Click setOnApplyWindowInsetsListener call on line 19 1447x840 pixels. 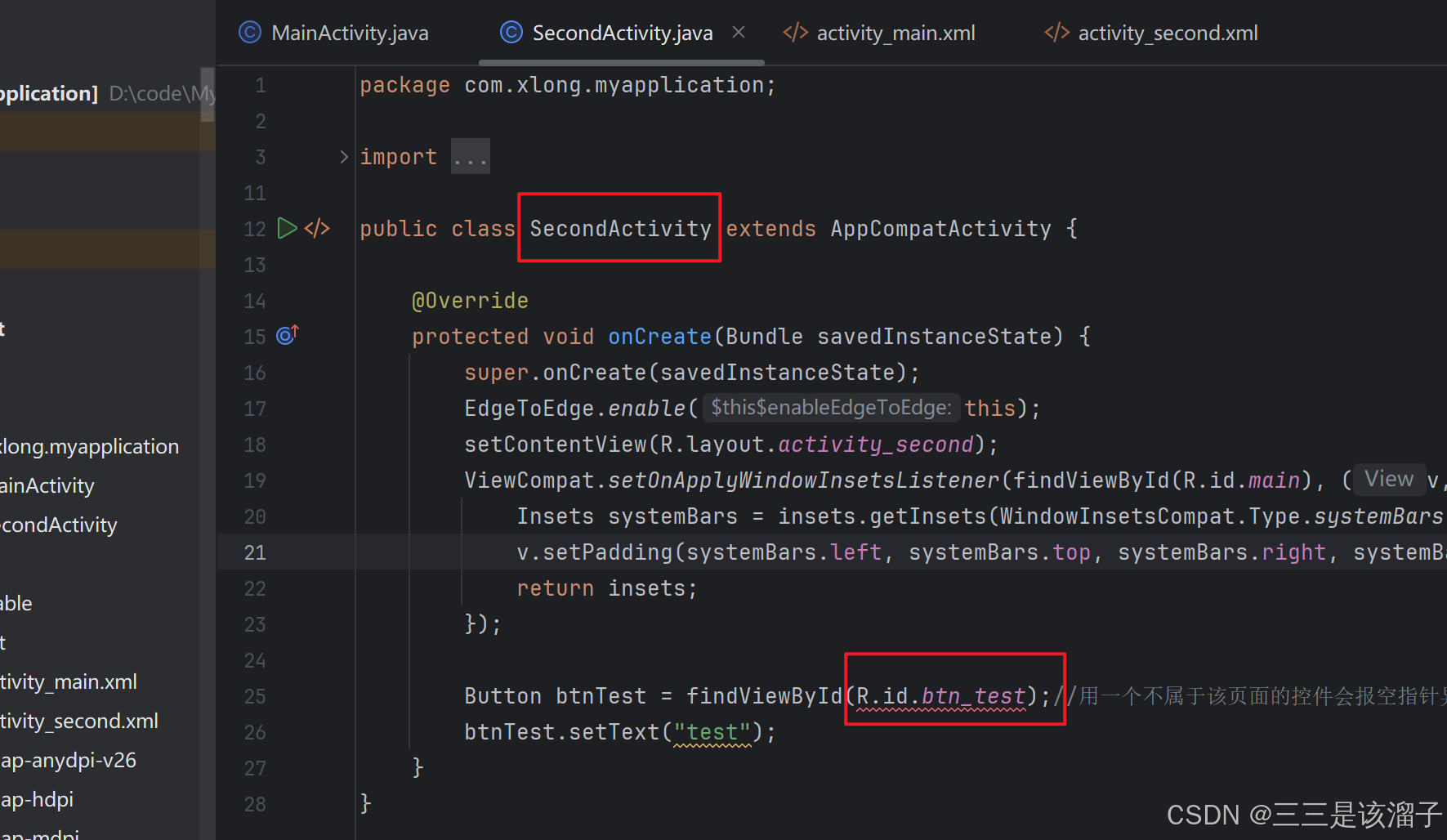804,480
